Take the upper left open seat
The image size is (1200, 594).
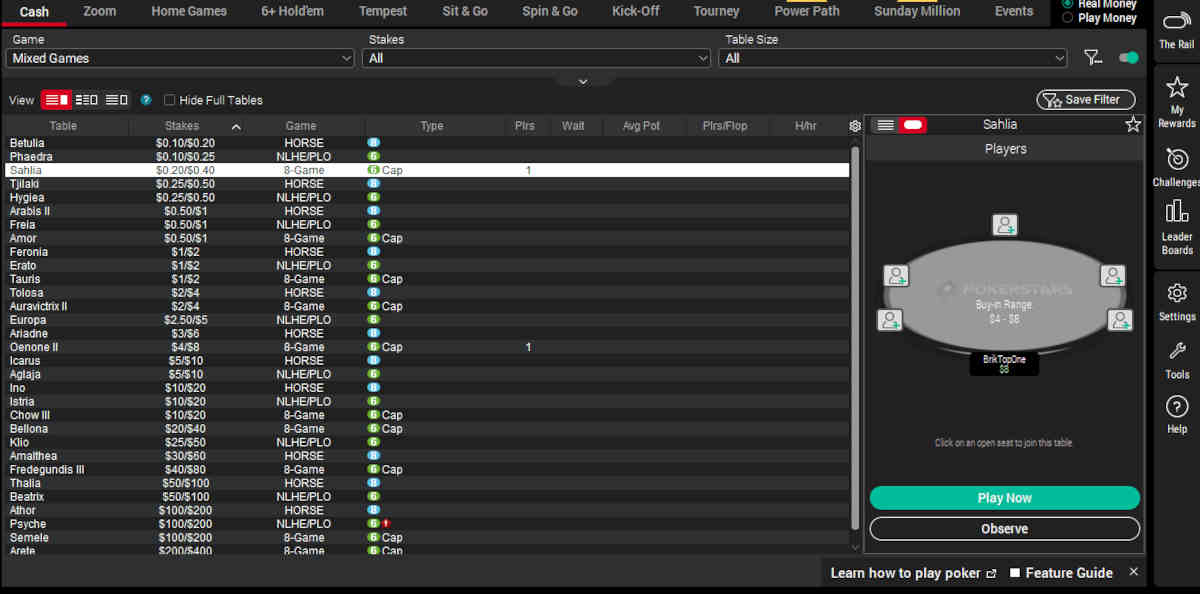pos(897,275)
